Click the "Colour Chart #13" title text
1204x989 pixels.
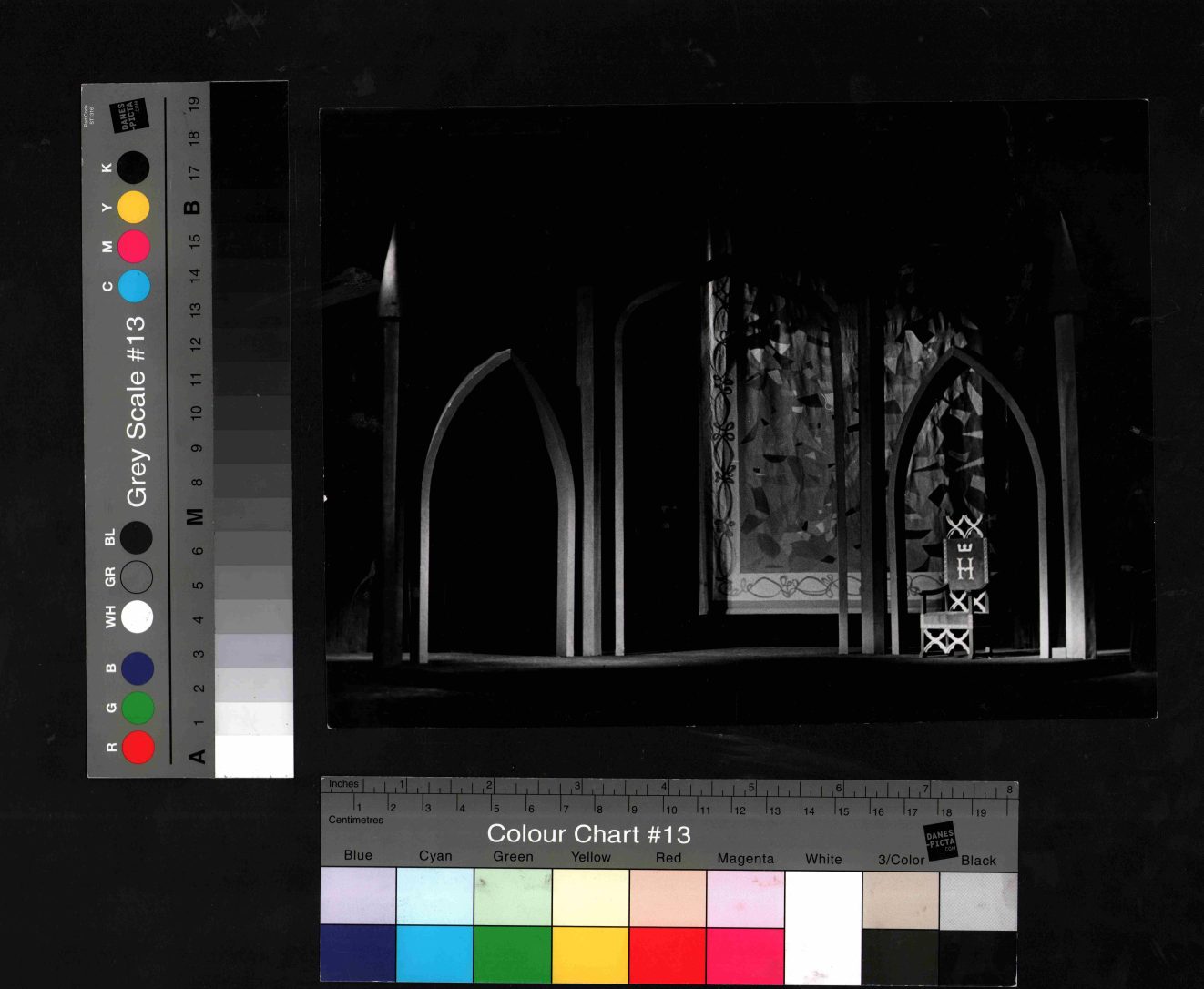(x=588, y=834)
